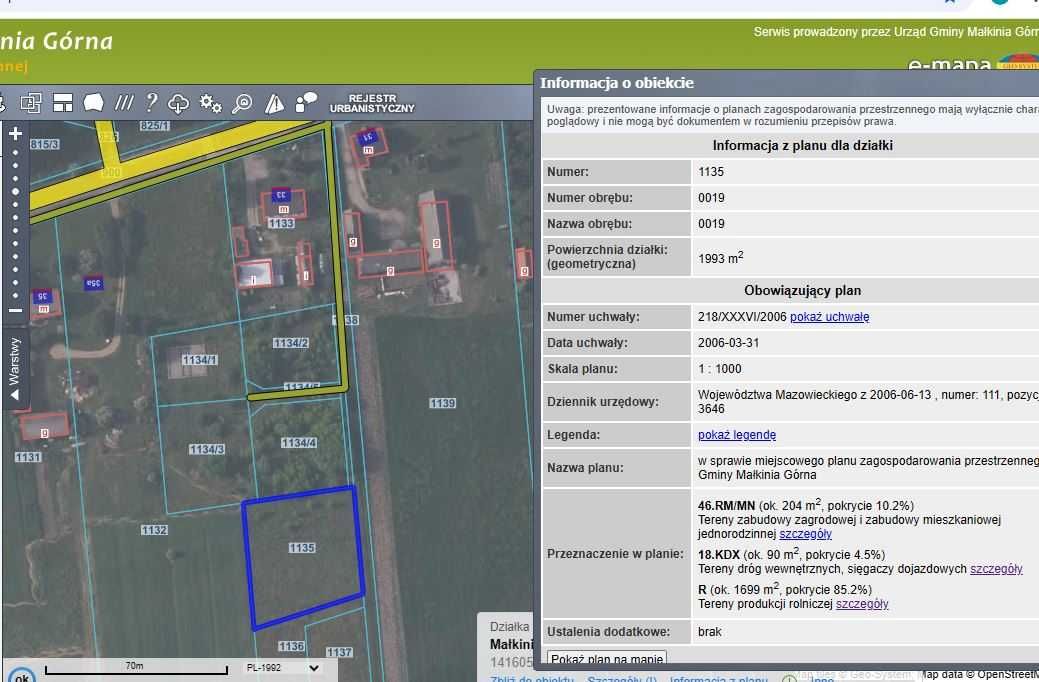Click the resolution number 218/XXXVI/2006
Viewport: 1039px width, 682px height.
click(x=742, y=317)
